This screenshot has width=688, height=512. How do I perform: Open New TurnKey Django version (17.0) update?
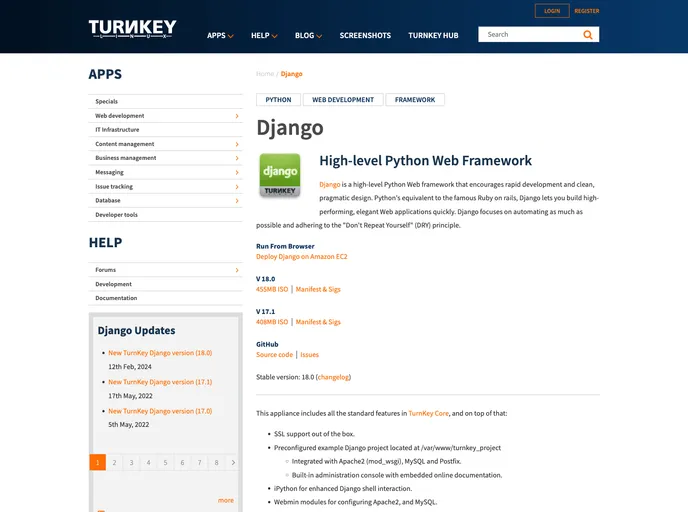[160, 411]
